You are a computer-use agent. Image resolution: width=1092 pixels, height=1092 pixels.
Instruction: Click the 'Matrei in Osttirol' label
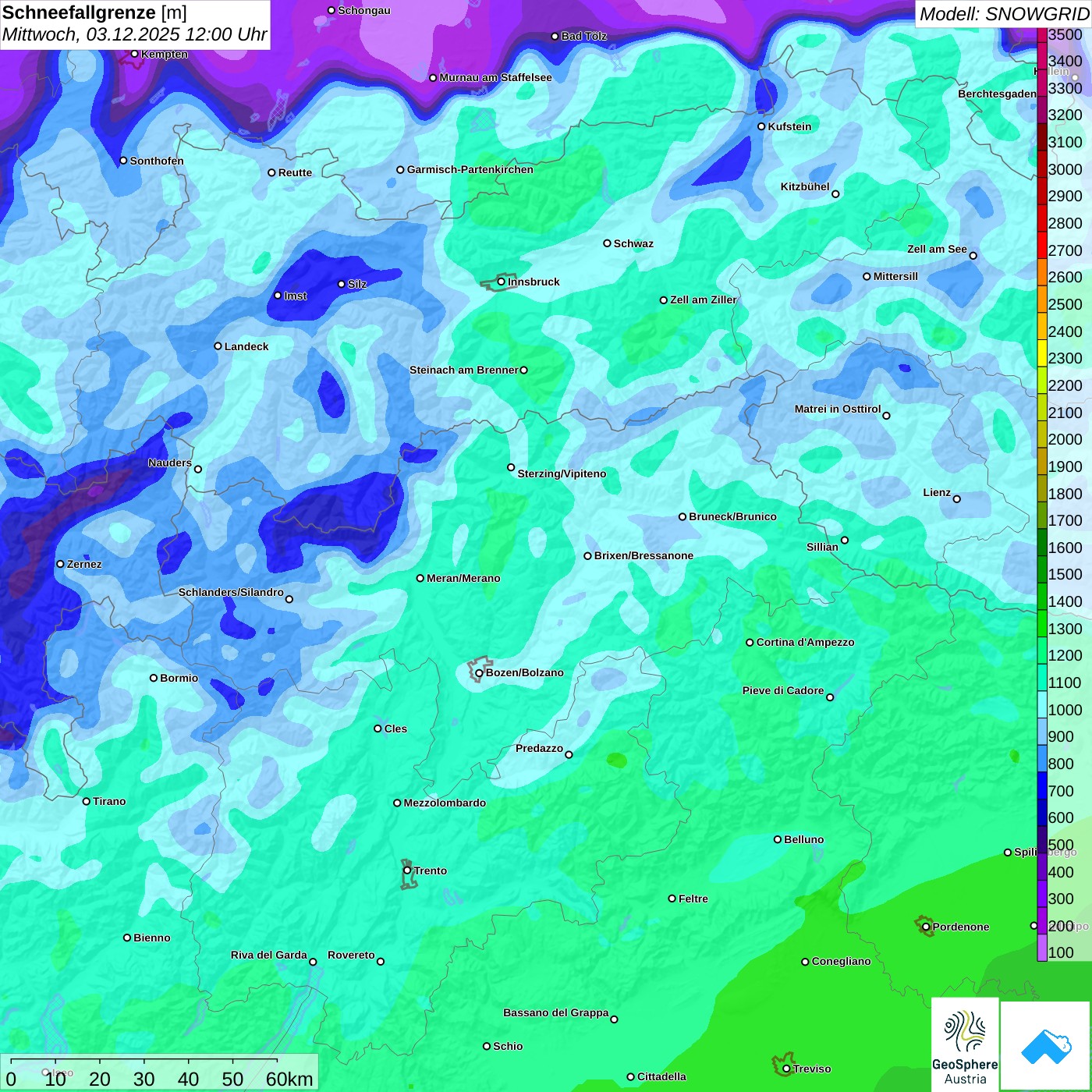(838, 409)
